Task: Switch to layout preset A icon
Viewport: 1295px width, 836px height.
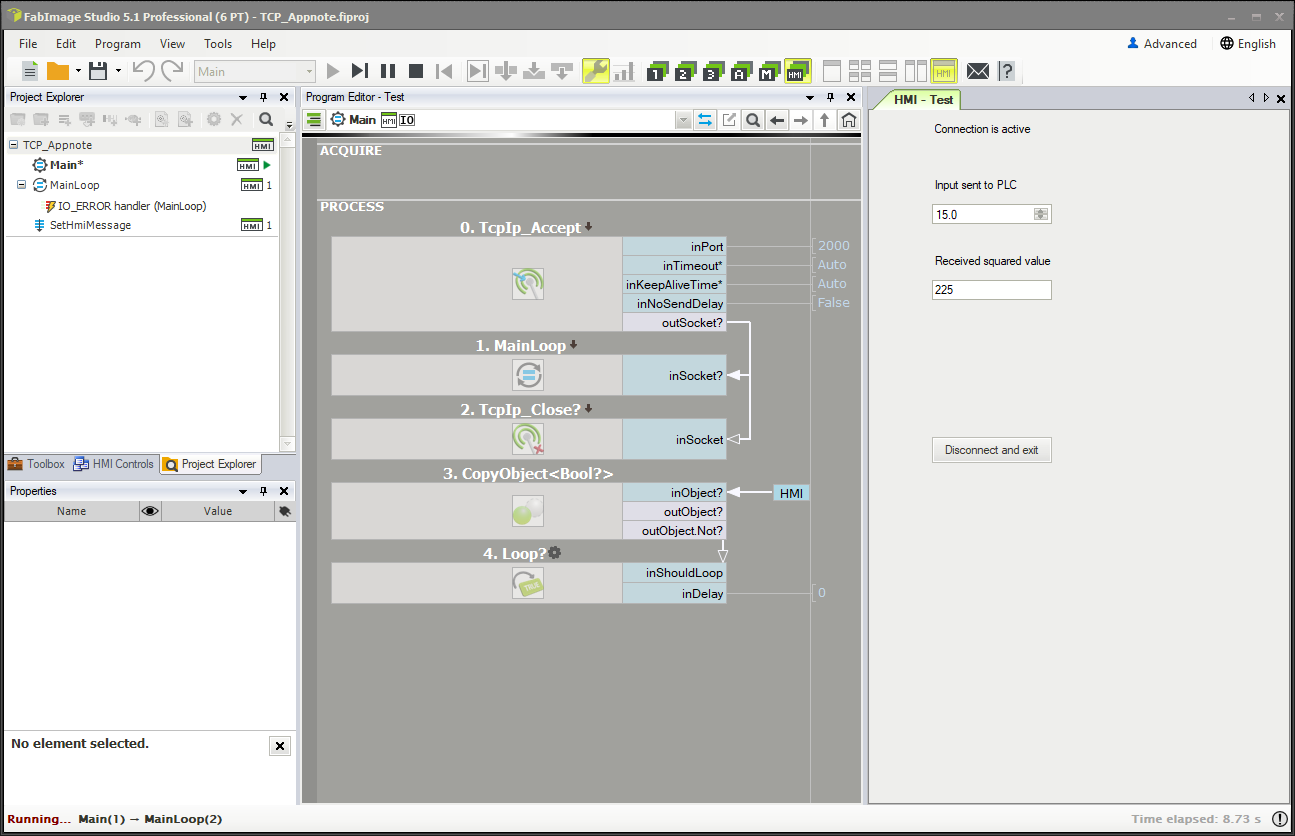Action: tap(740, 71)
